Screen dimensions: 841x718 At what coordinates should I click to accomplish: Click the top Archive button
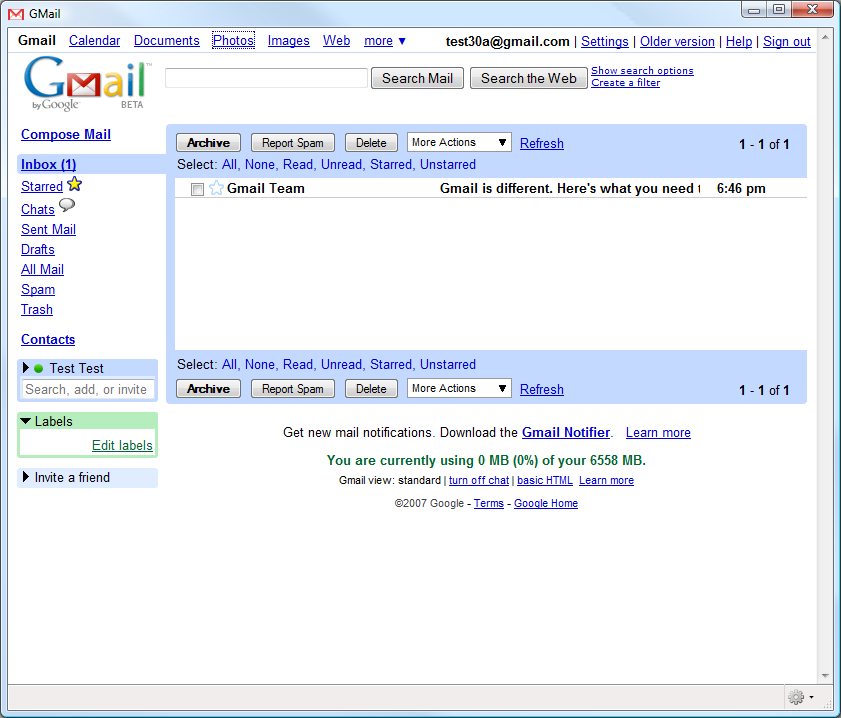click(209, 143)
